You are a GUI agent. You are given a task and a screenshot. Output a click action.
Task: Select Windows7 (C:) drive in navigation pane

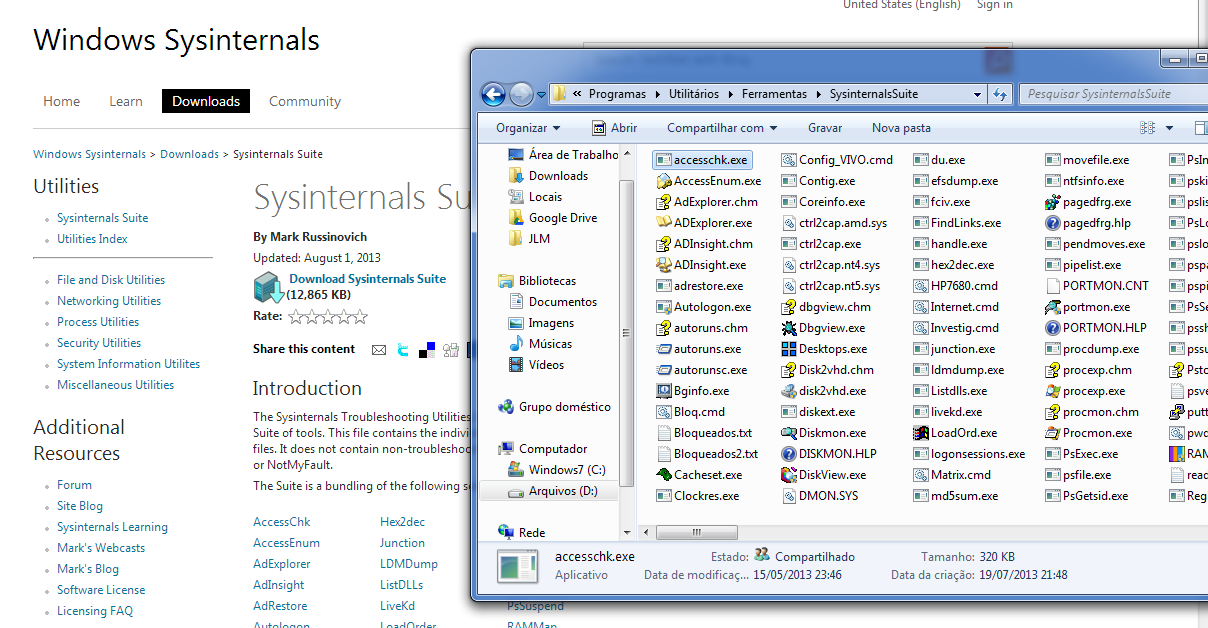[556, 470]
